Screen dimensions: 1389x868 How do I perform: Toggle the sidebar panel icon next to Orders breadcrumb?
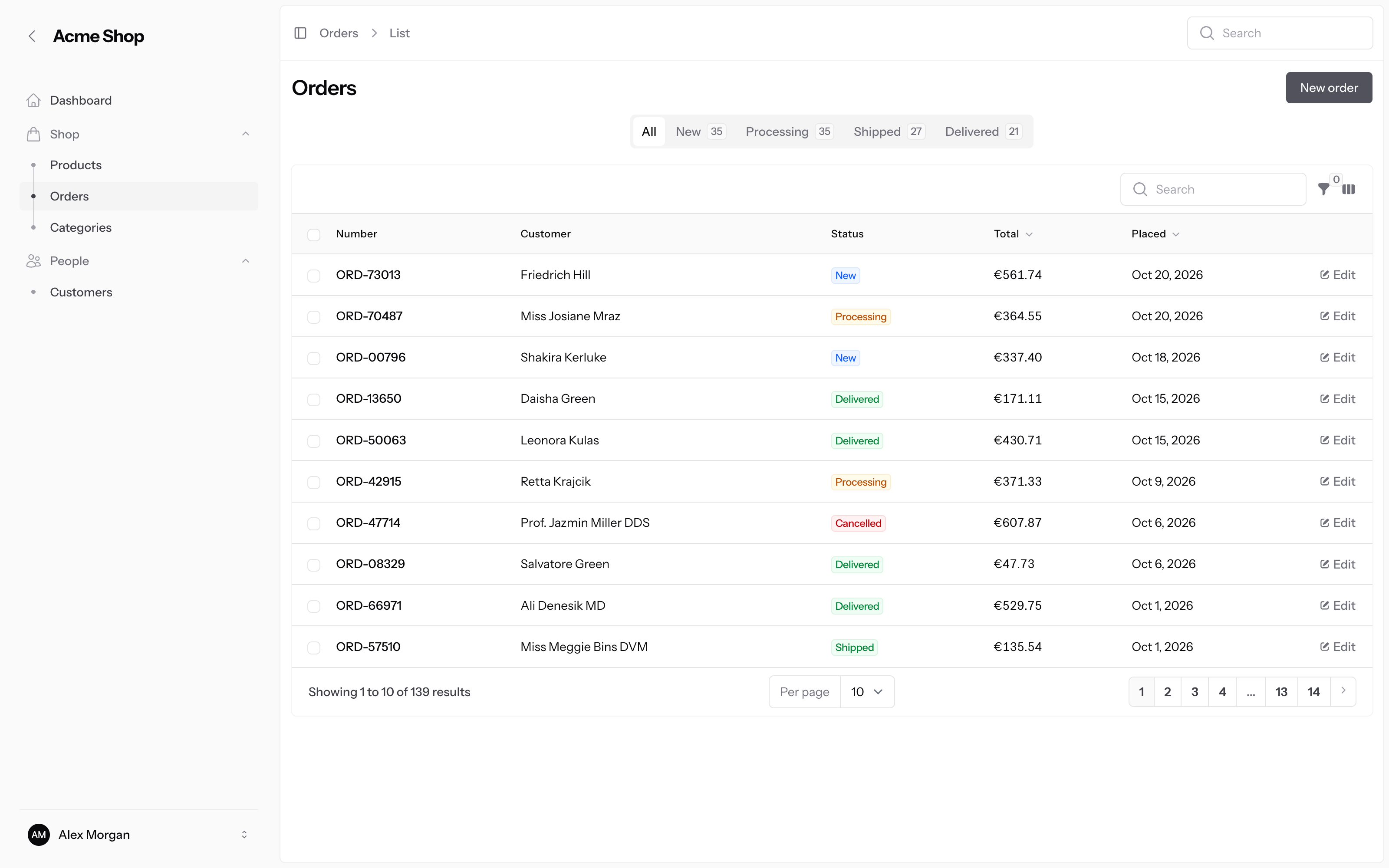300,33
